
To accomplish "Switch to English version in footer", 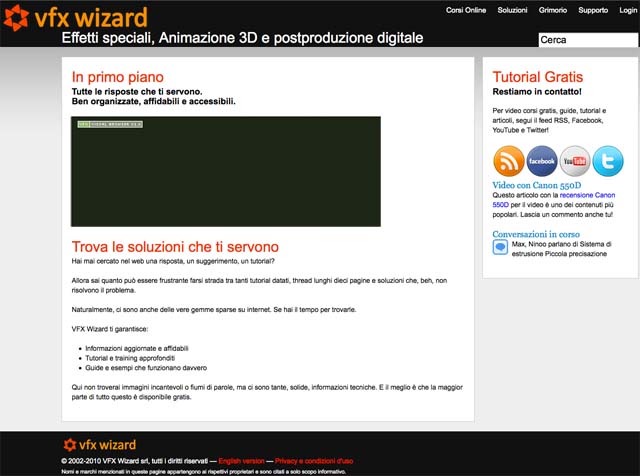I will point(241,461).
